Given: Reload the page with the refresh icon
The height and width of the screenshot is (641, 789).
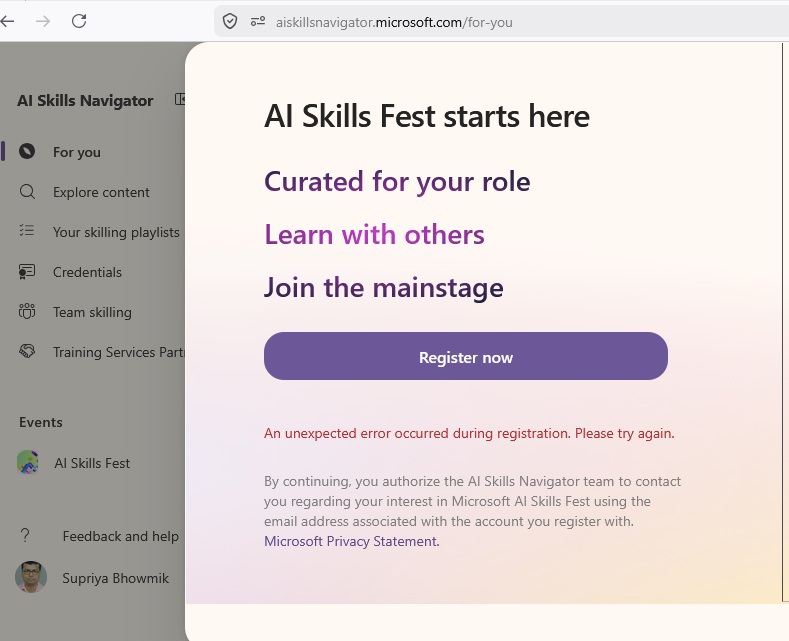Looking at the screenshot, I should (x=79, y=21).
